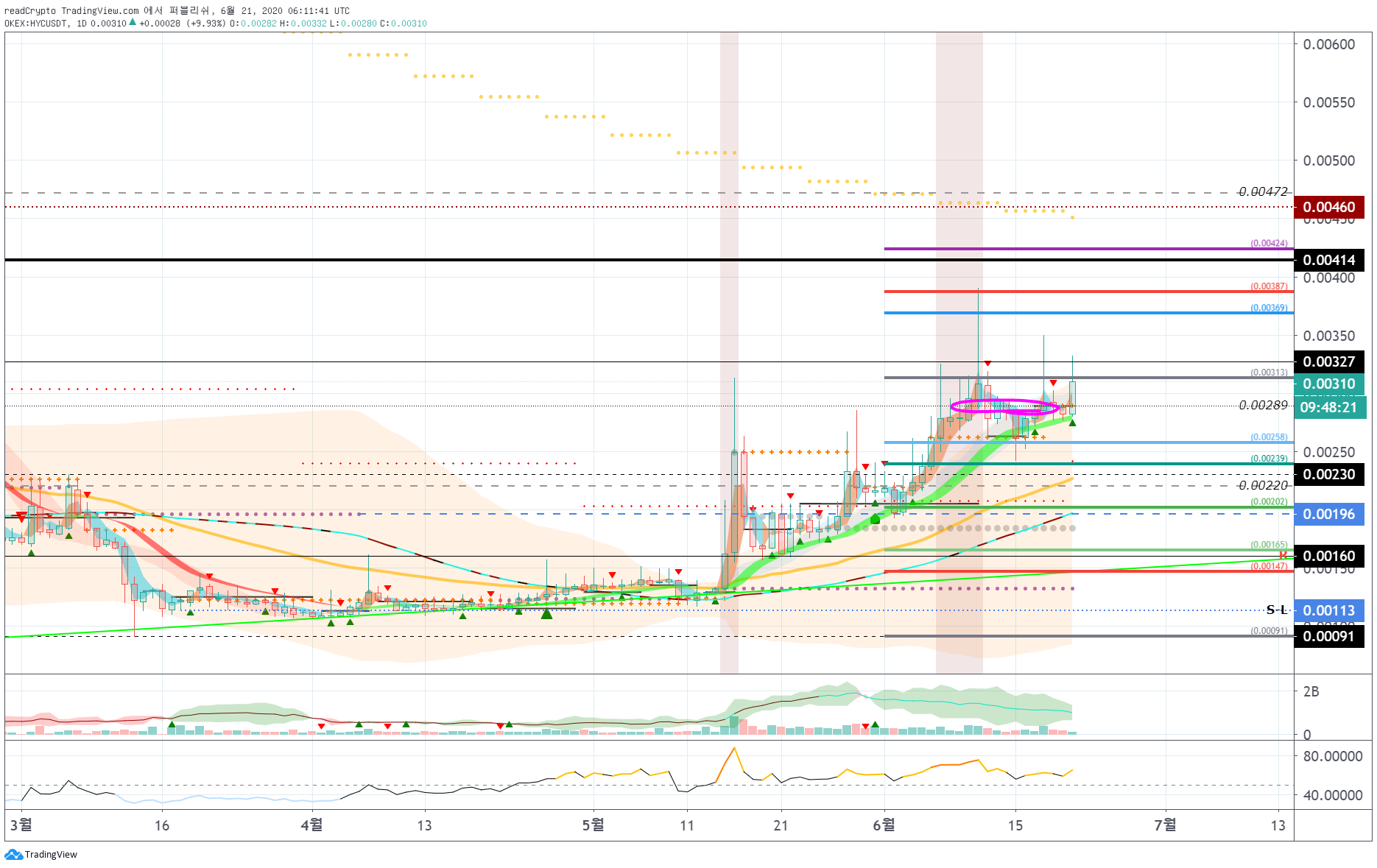Click the 4월 date label on the time axis
The height and width of the screenshot is (868, 1377).
(311, 825)
